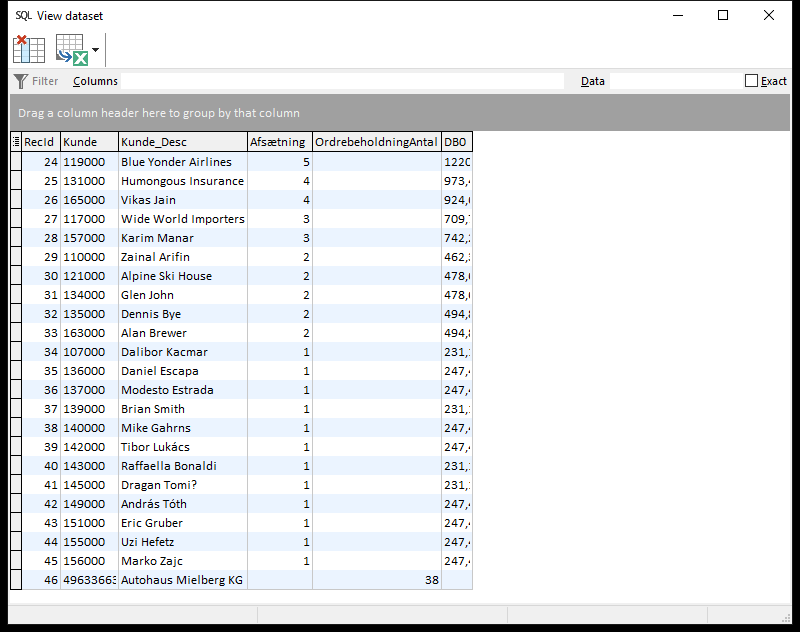Select the Eric Gruber cell
The height and width of the screenshot is (632, 800).
click(183, 523)
